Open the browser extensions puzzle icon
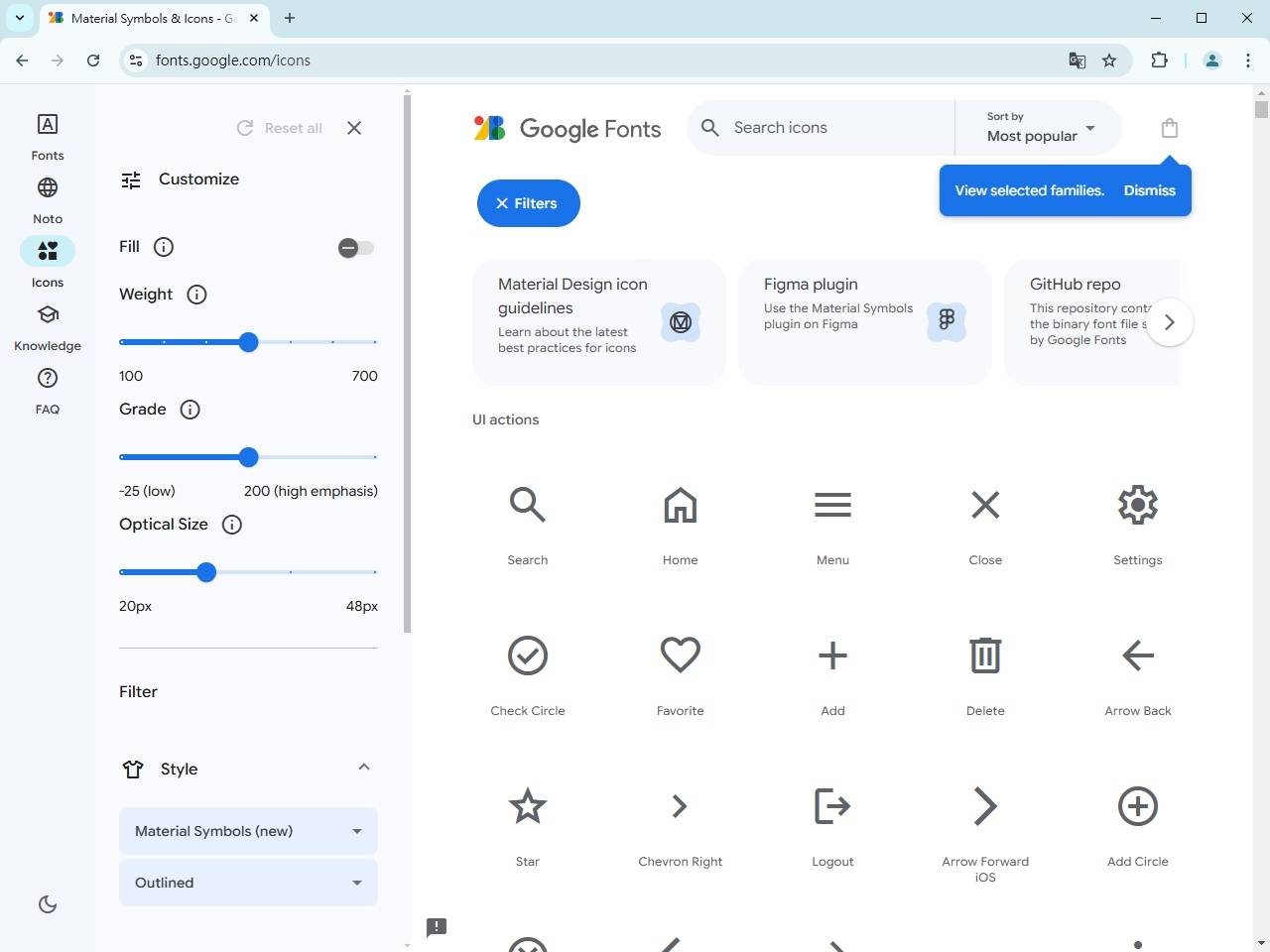The image size is (1270, 952). (1159, 60)
